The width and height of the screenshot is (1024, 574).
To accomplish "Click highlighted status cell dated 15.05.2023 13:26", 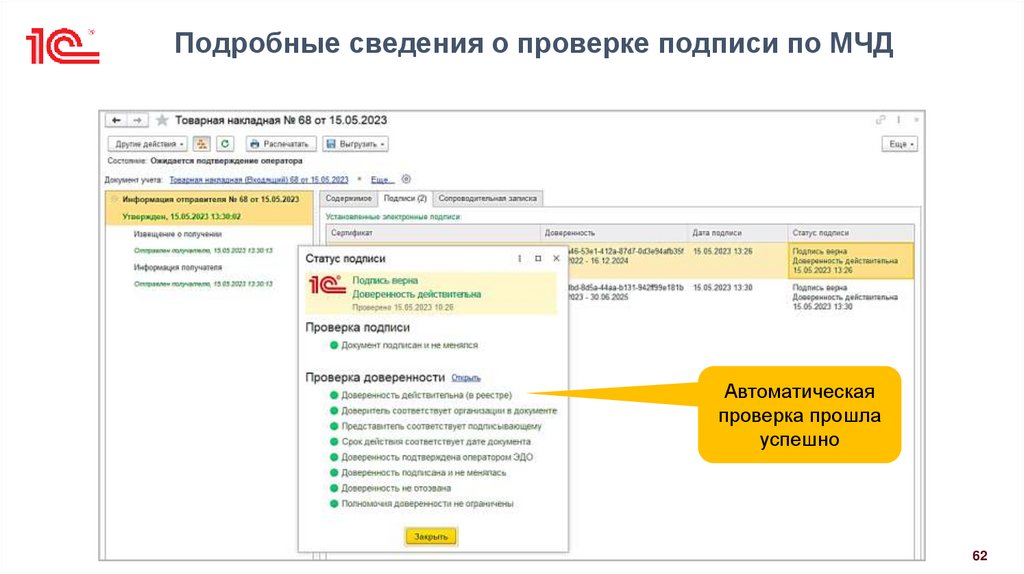I will tap(851, 261).
